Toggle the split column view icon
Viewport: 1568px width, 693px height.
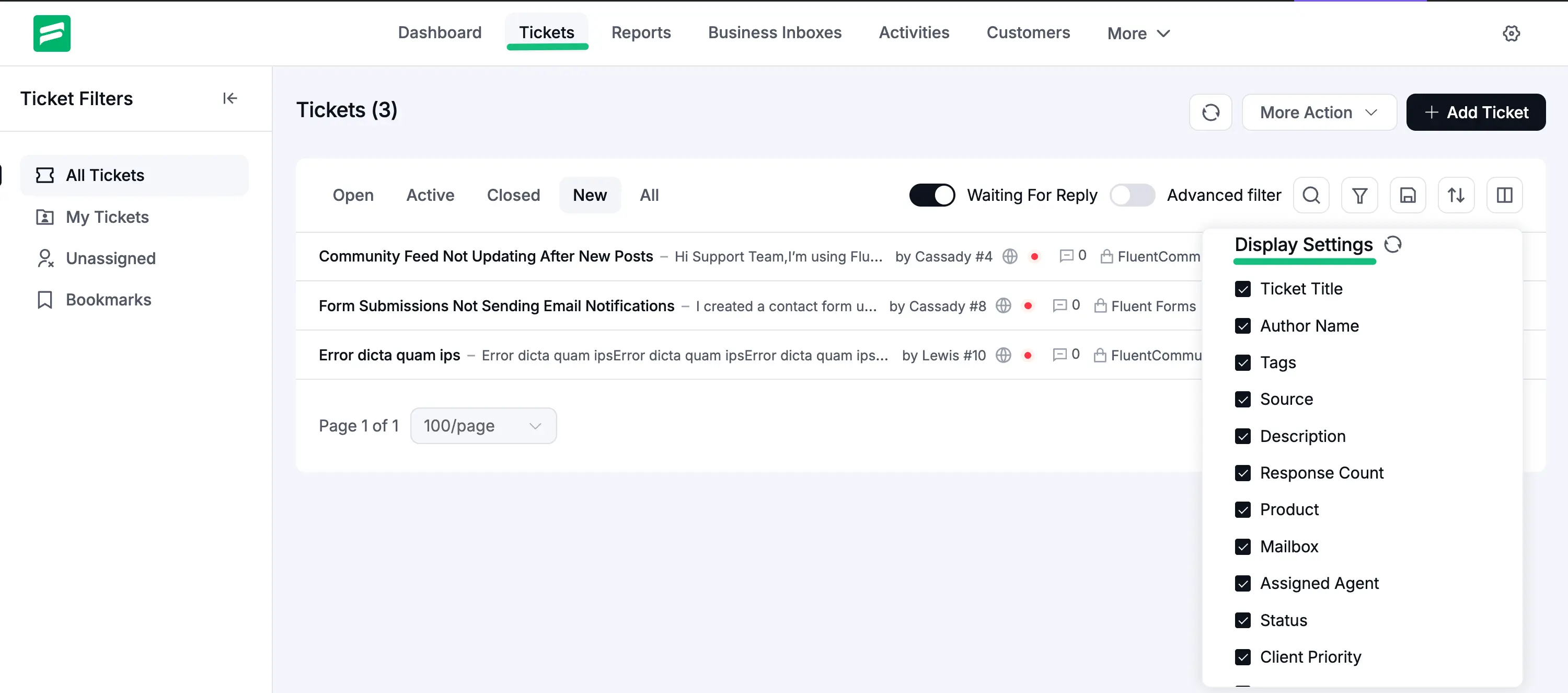click(1505, 195)
